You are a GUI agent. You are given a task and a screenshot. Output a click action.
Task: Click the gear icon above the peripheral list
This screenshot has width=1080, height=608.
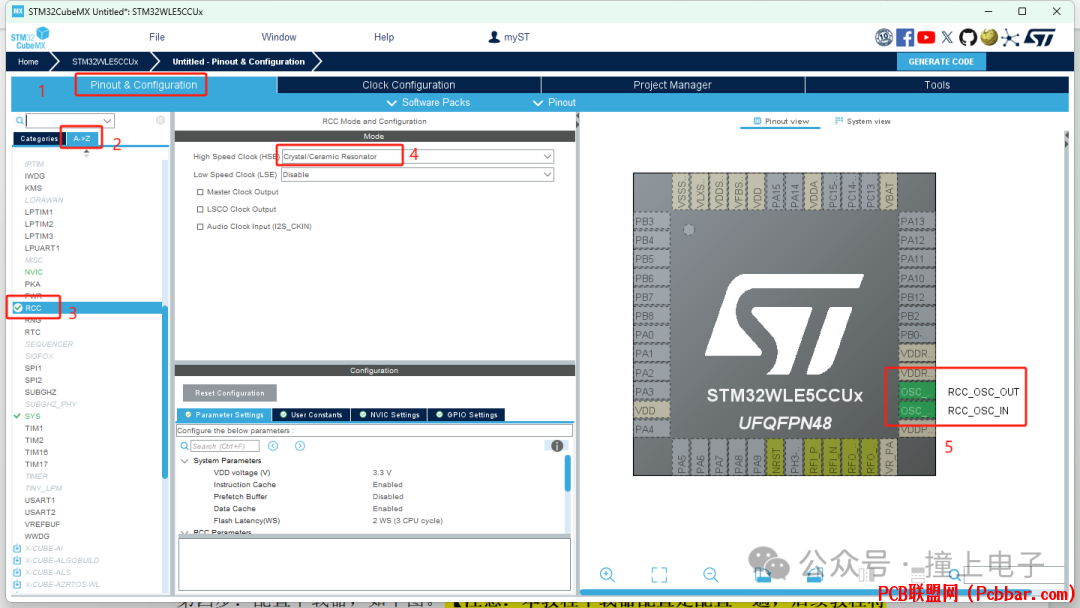(x=160, y=120)
